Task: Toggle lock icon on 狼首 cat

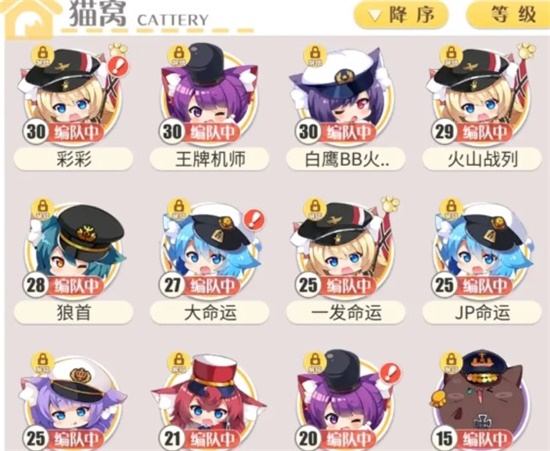Action: point(42,208)
